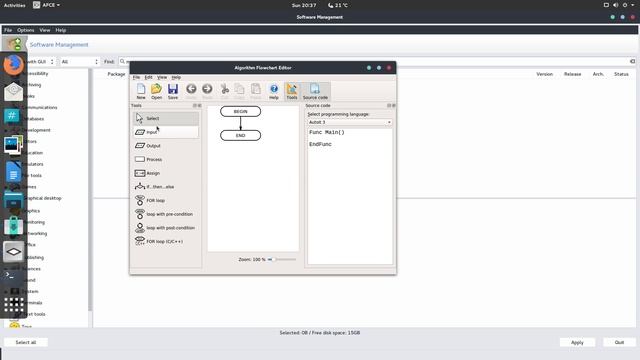Click the Release column header
The image size is (640, 360).
(x=572, y=74)
